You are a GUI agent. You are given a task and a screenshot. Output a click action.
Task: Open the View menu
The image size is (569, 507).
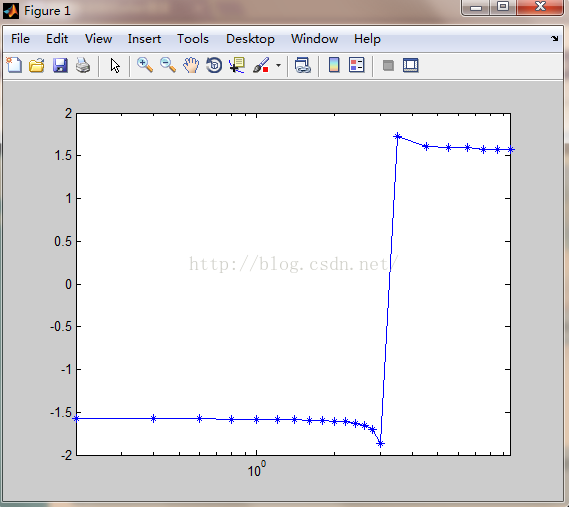(98, 39)
